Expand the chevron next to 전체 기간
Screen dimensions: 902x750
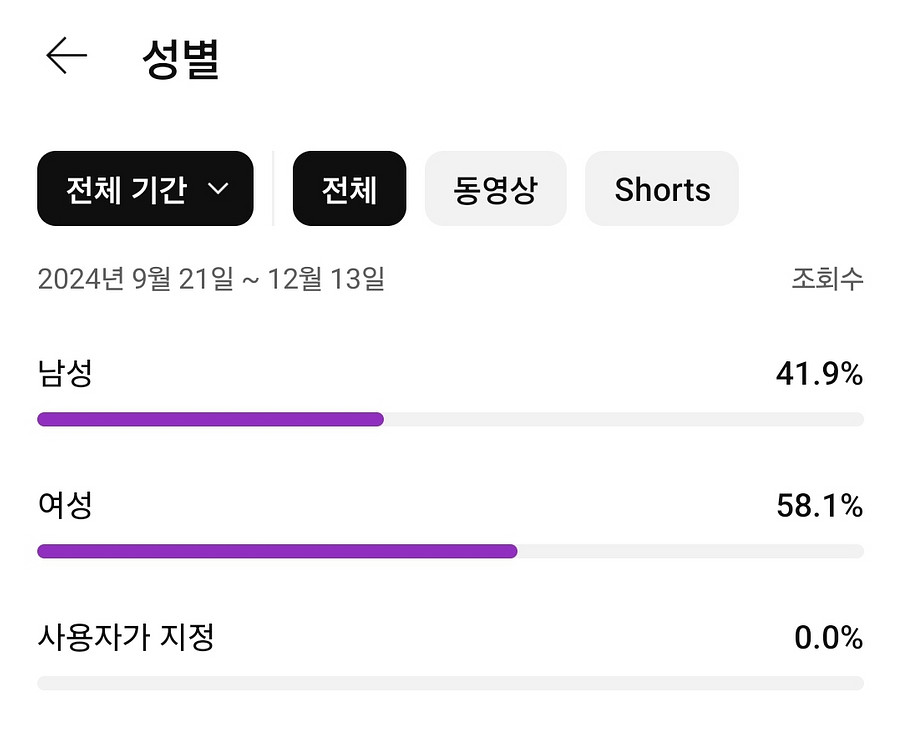218,189
